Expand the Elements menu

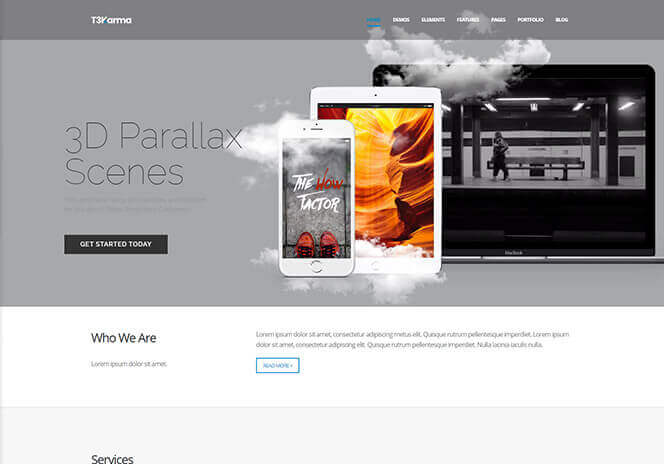433,20
